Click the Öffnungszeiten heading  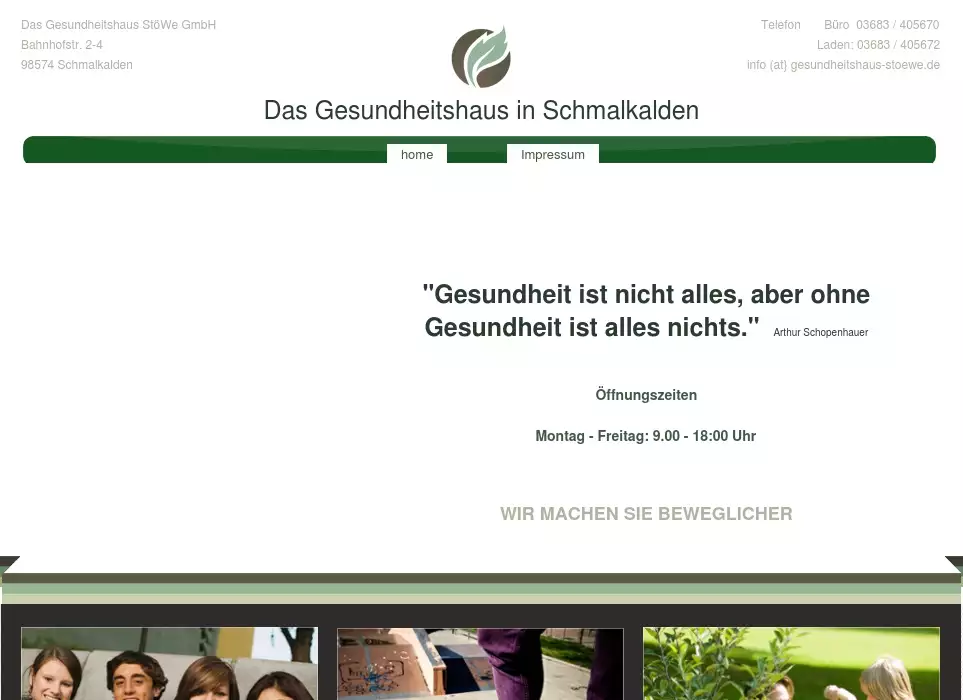coord(646,395)
